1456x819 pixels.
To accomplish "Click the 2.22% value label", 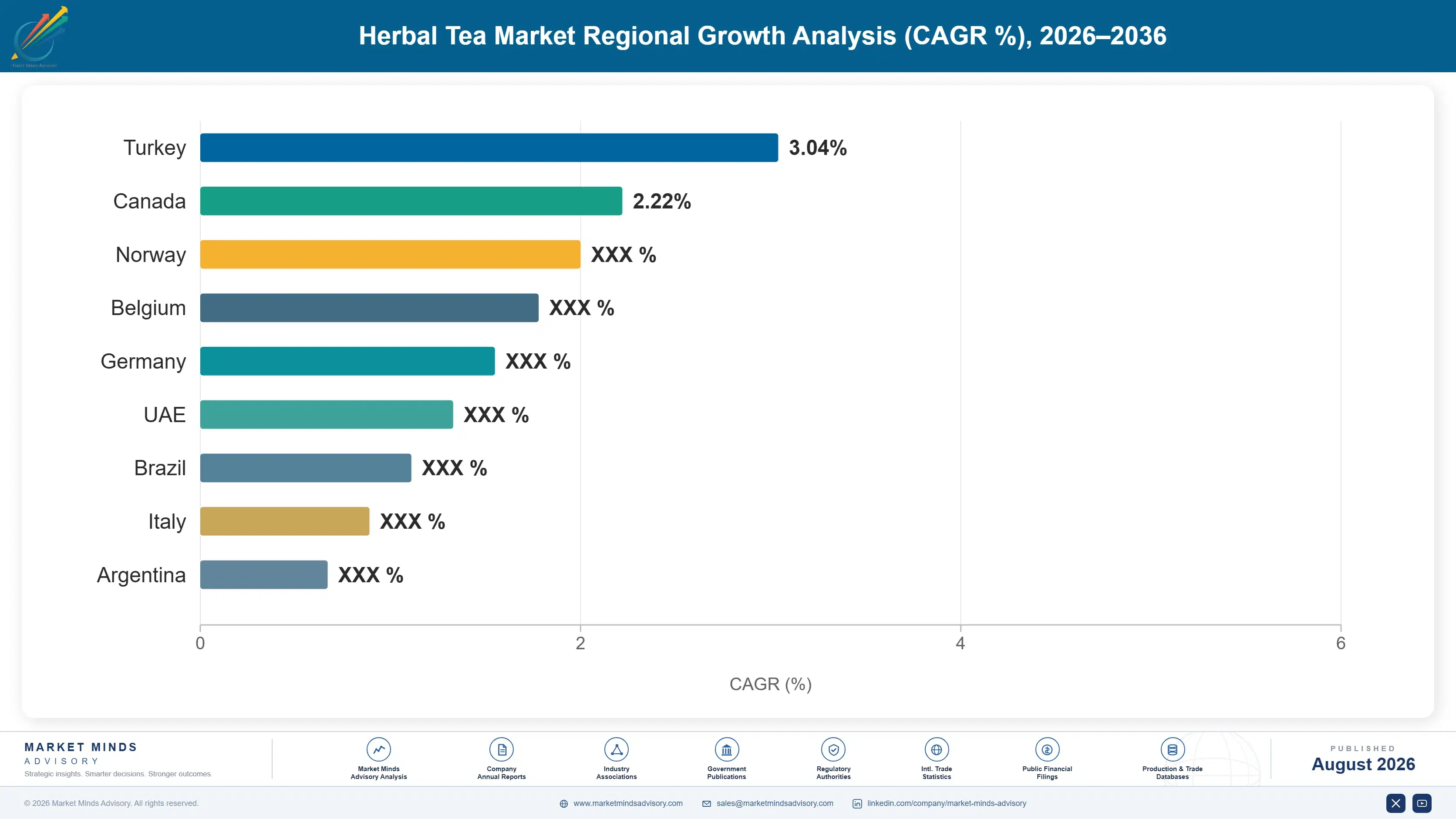I will point(662,201).
